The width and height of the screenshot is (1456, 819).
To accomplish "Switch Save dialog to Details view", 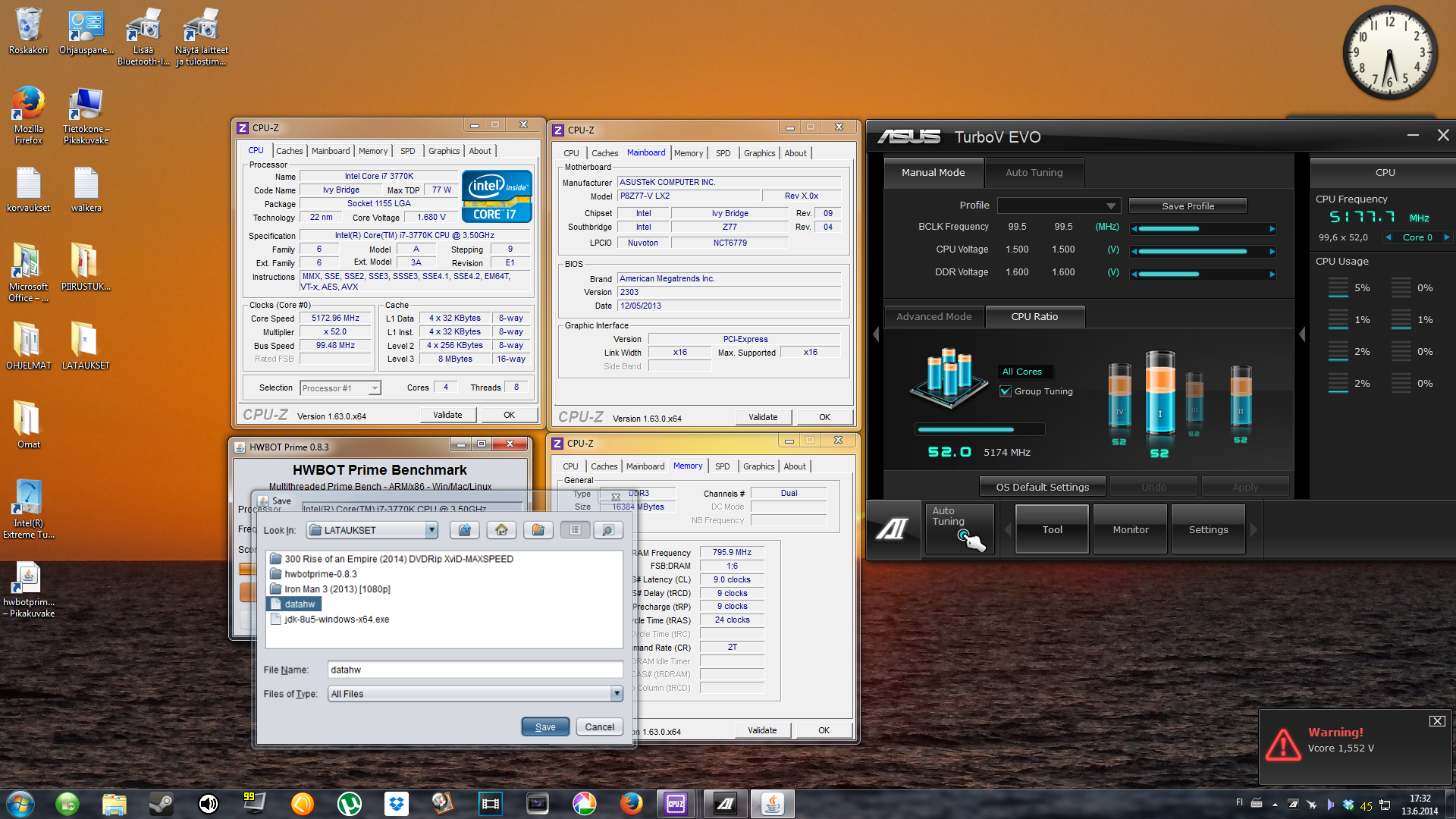I will click(607, 530).
